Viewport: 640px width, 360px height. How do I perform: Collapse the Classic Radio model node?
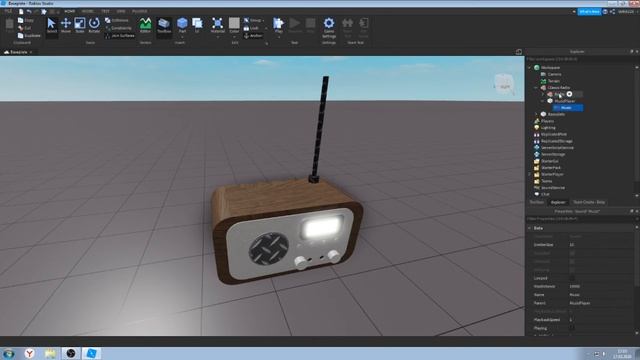536,87
